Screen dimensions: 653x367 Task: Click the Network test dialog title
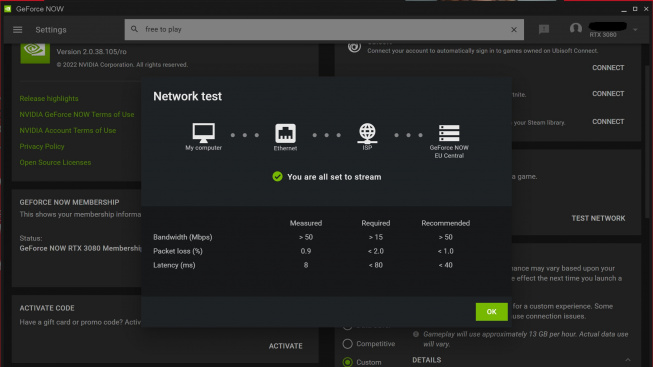[x=187, y=96]
